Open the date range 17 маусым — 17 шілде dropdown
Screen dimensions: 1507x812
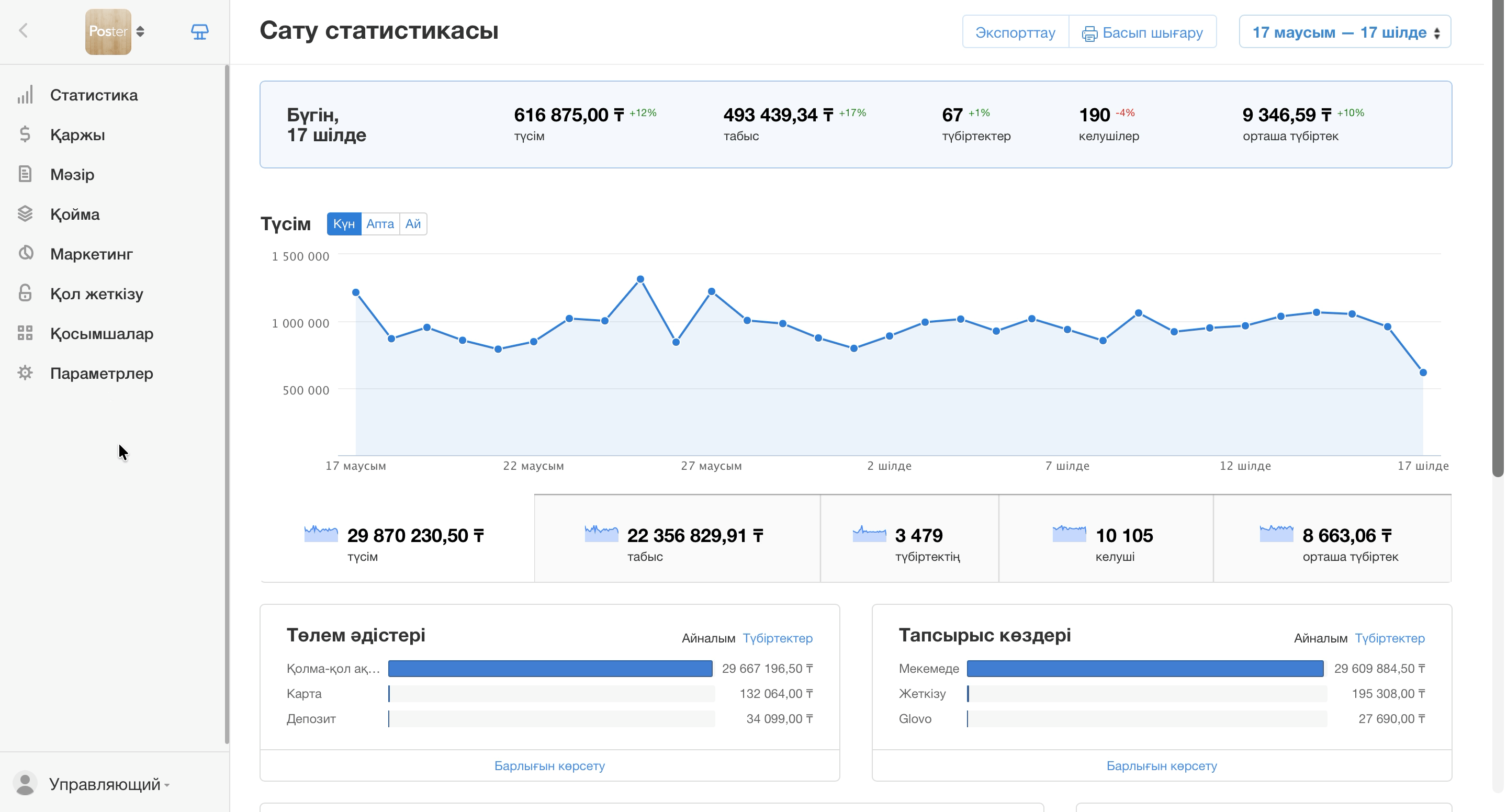coord(1344,32)
